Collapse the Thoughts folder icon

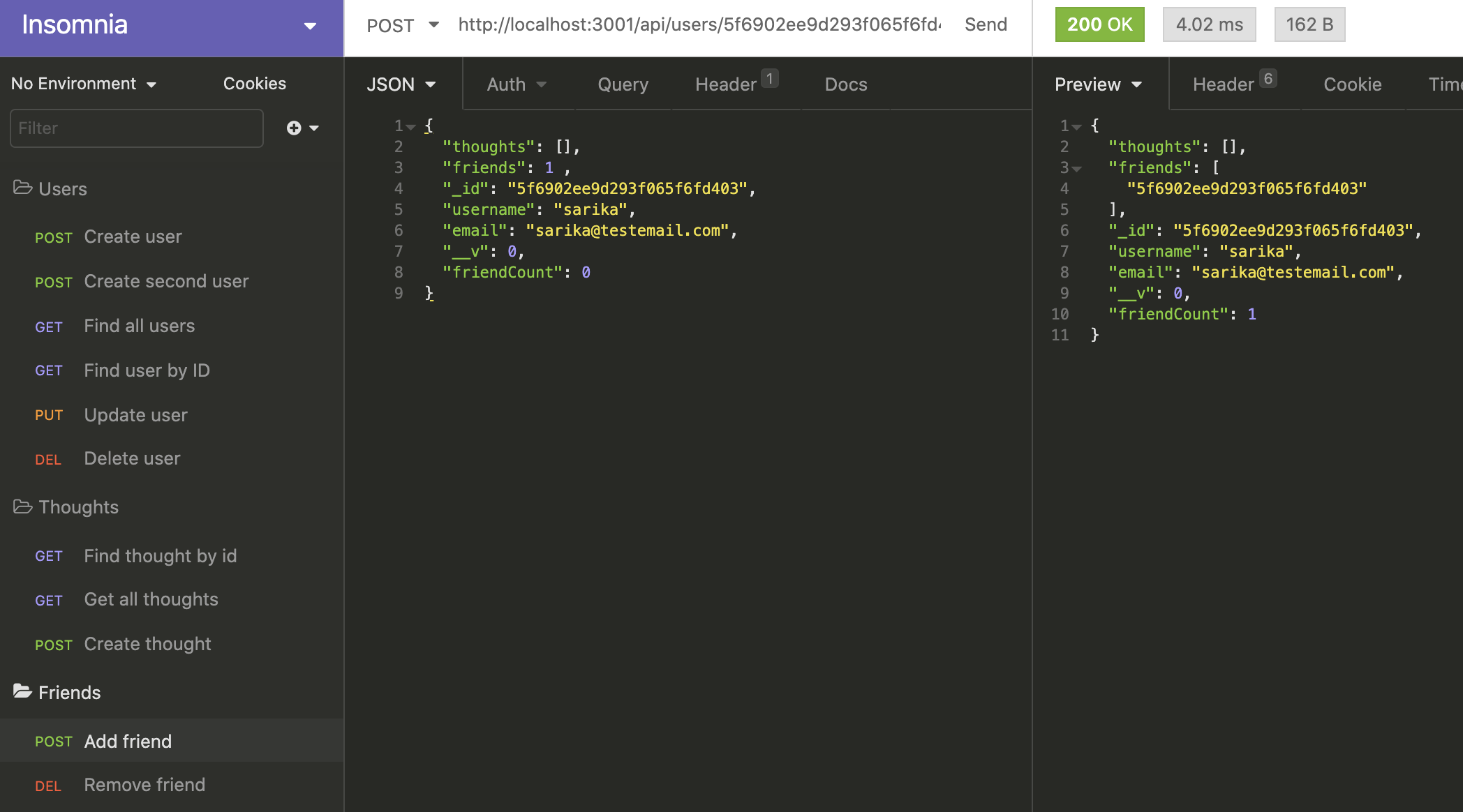pos(23,506)
